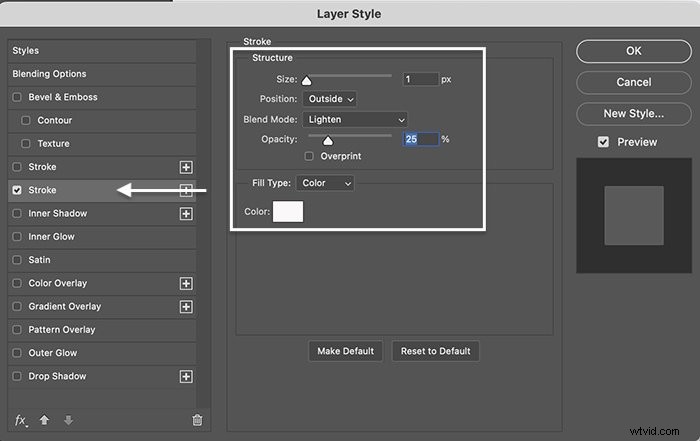Image resolution: width=700 pixels, height=441 pixels.
Task: Delete effect with the trash icon
Action: [x=197, y=420]
